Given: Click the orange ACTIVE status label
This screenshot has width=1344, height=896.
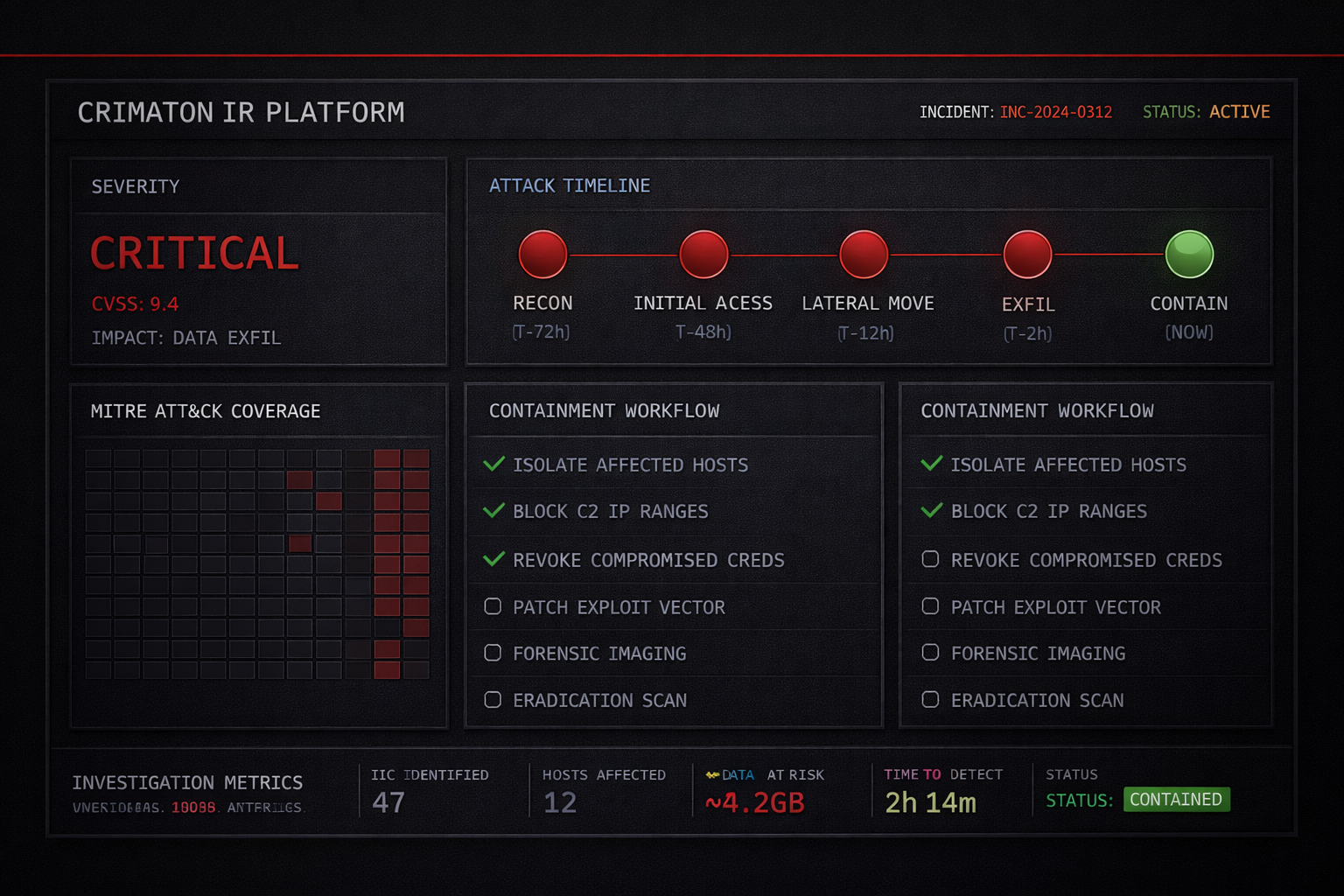Looking at the screenshot, I should [1239, 112].
